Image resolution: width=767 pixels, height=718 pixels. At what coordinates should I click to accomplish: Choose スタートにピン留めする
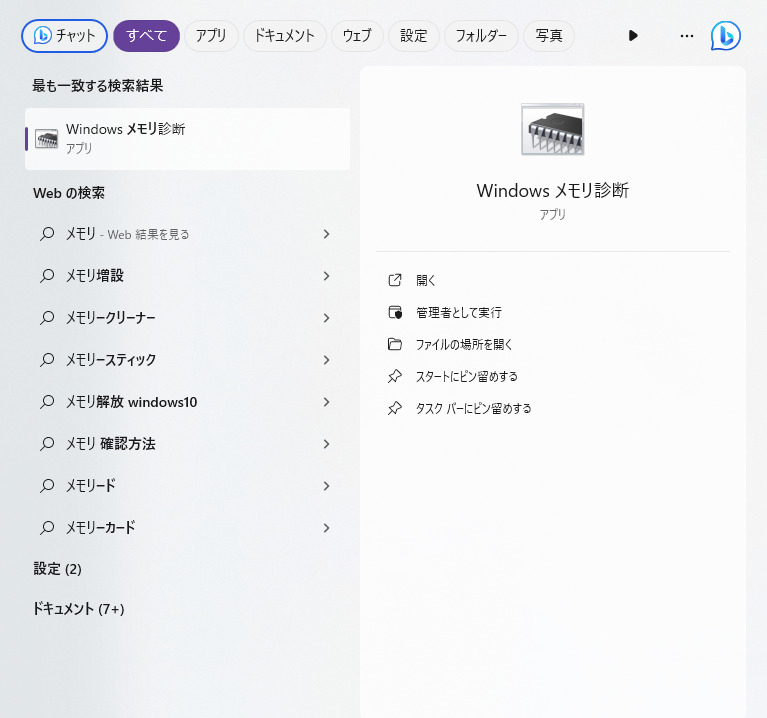[467, 376]
